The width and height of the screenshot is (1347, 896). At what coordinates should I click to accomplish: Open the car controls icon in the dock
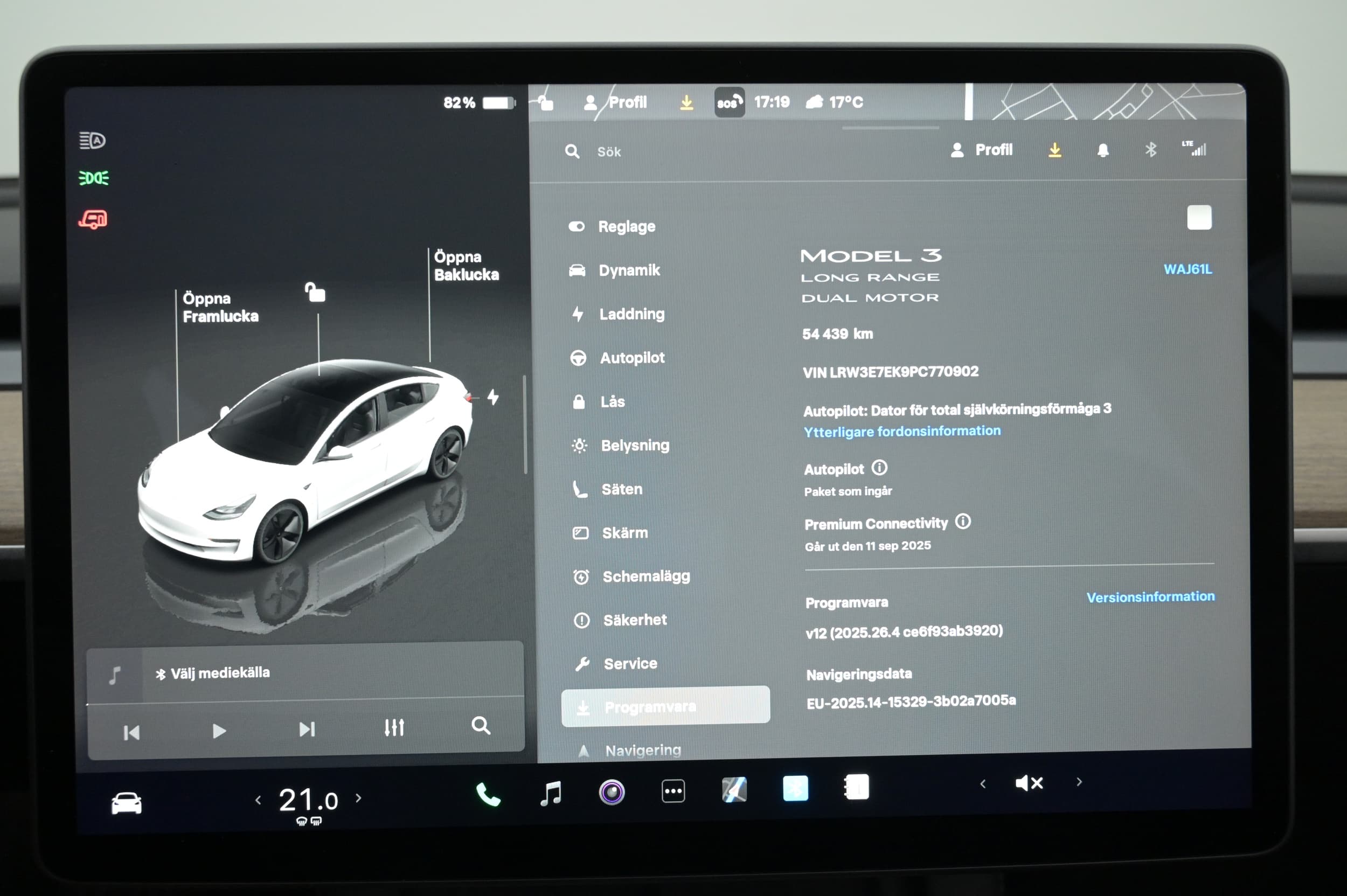click(x=126, y=803)
